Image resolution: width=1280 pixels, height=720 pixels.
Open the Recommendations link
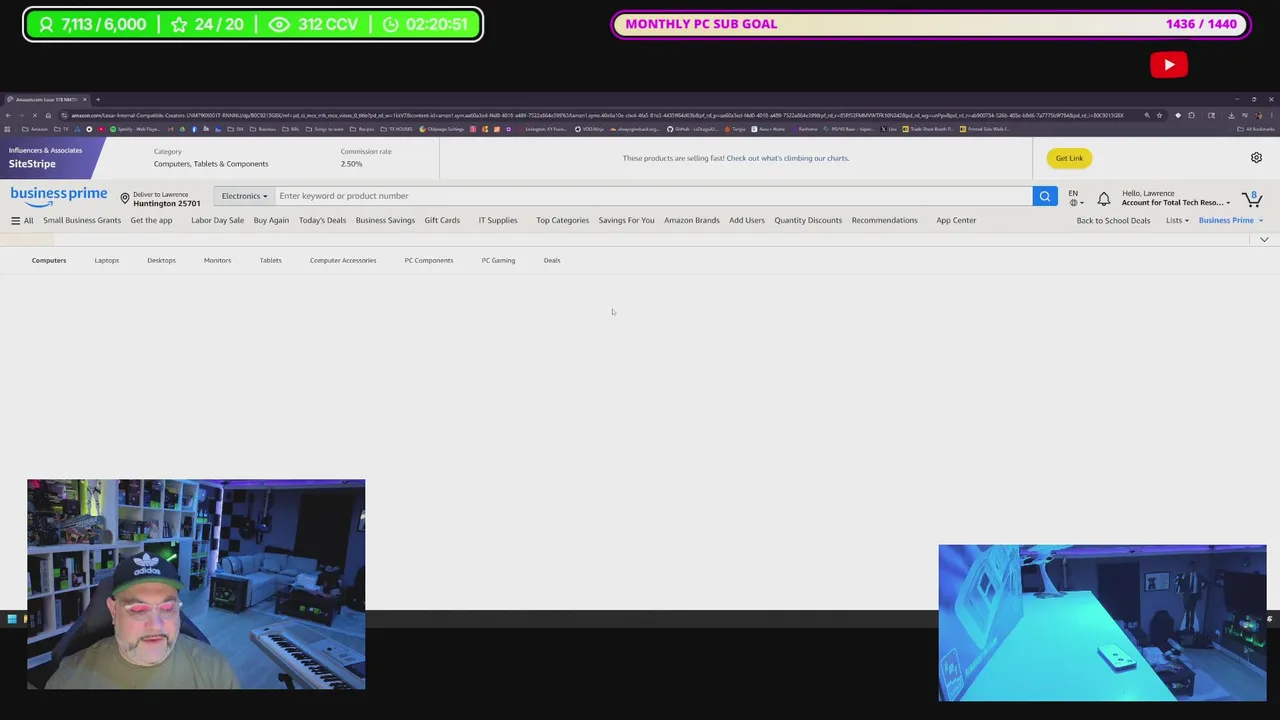coord(884,220)
